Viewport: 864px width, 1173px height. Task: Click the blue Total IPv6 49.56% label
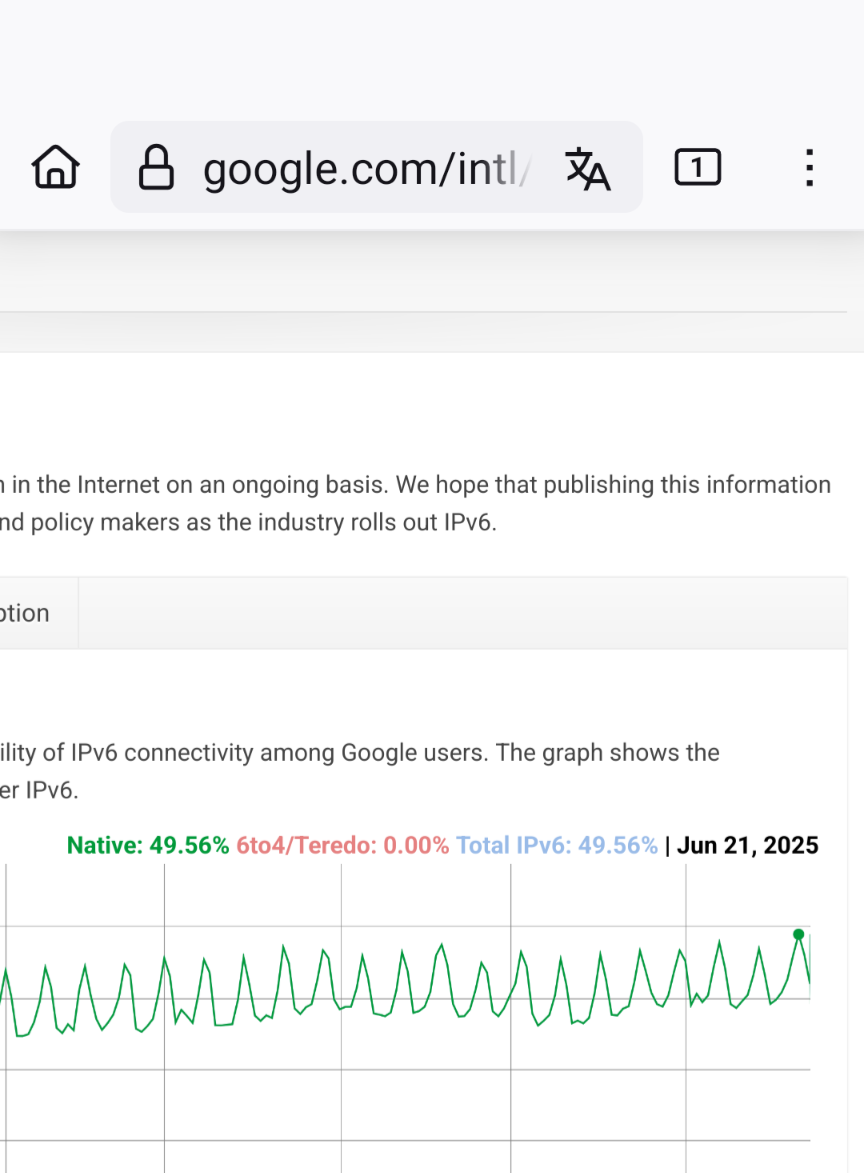pyautogui.click(x=557, y=845)
